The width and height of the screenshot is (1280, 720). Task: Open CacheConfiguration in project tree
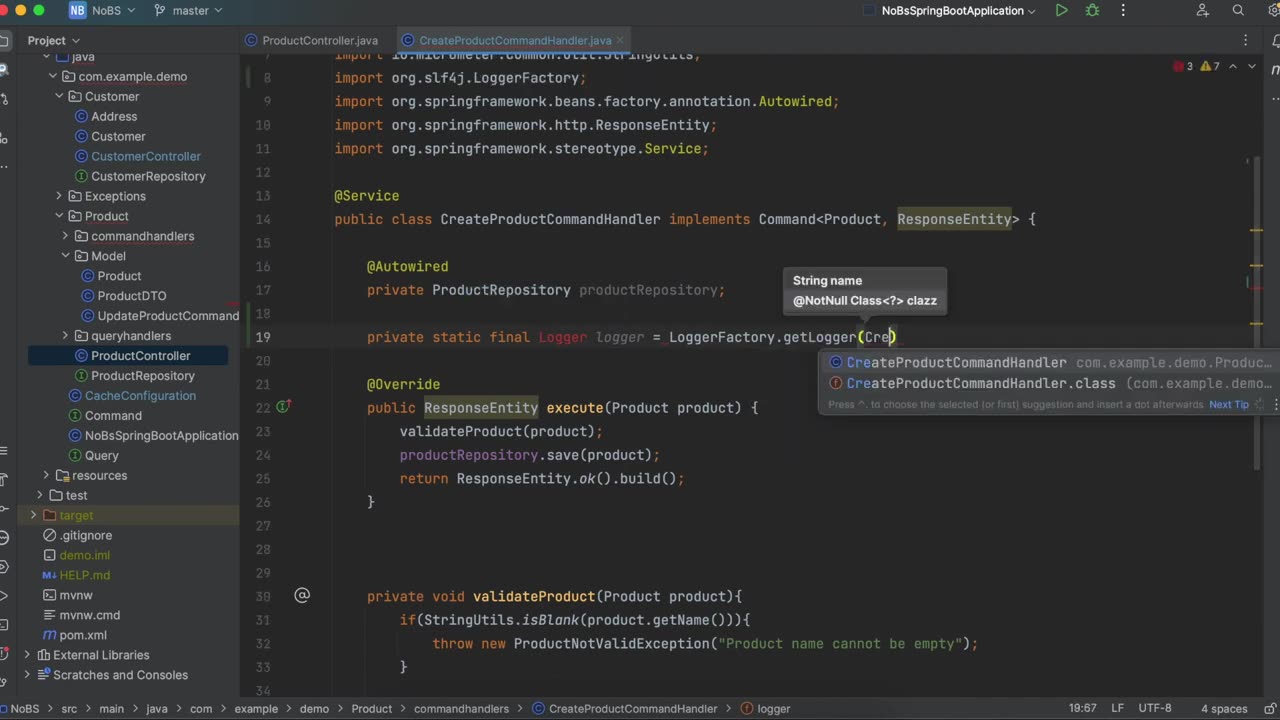[x=139, y=396]
